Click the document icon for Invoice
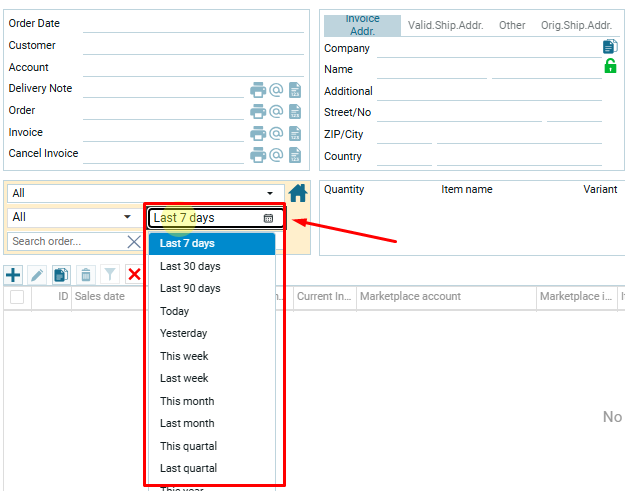This screenshot has width=625, height=491. (295, 134)
